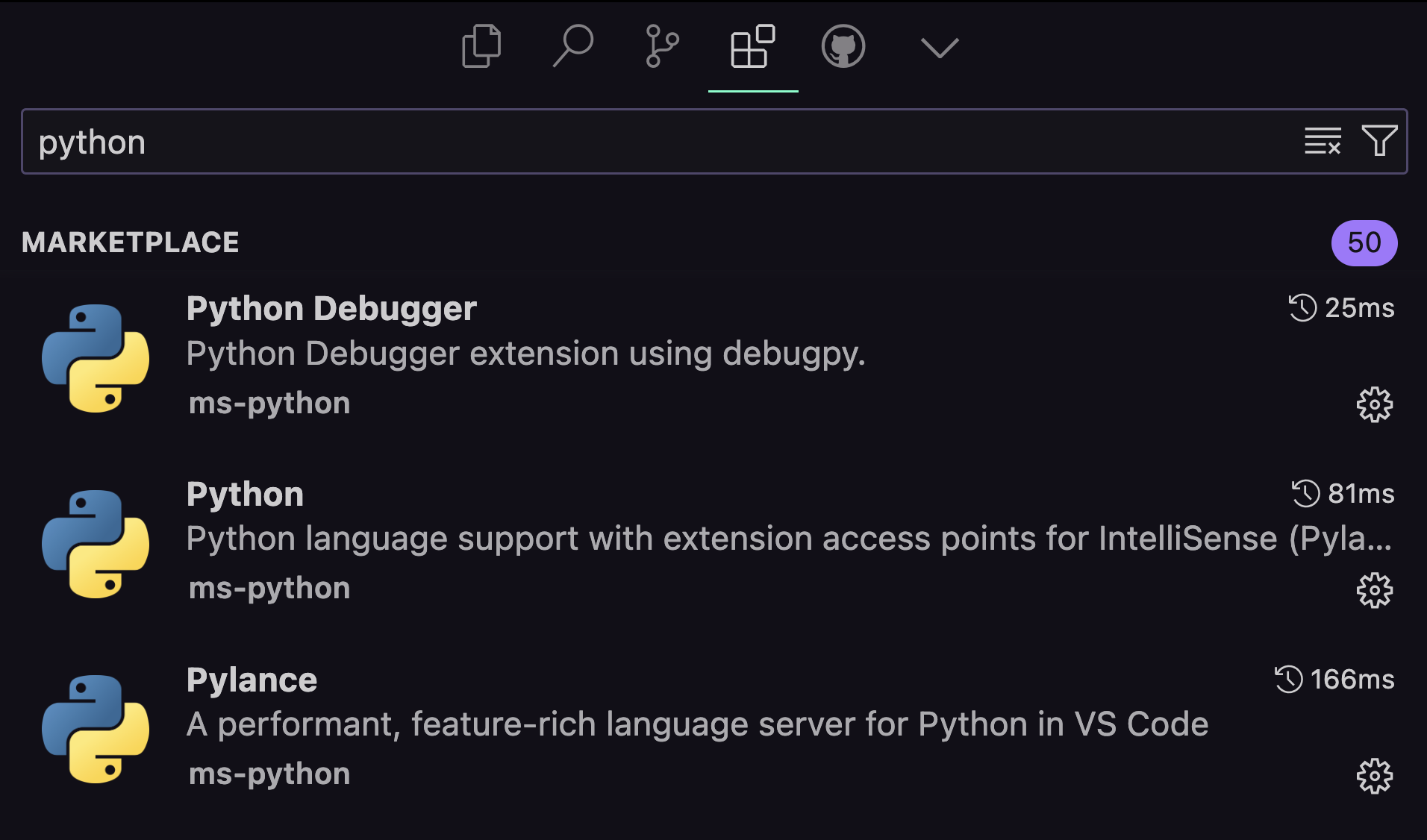Open the extension filter menu
Viewport: 1427px width, 840px height.
[x=1379, y=141]
